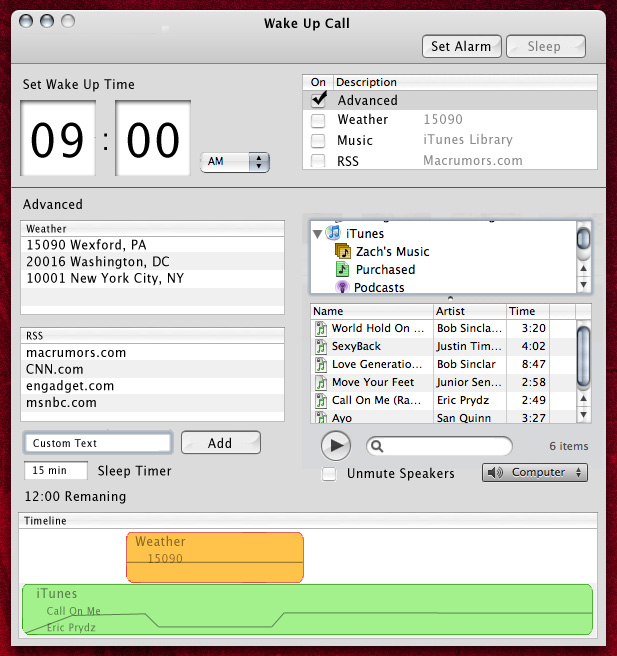Enable the RSS Macrumors.com checkbox

click(318, 160)
